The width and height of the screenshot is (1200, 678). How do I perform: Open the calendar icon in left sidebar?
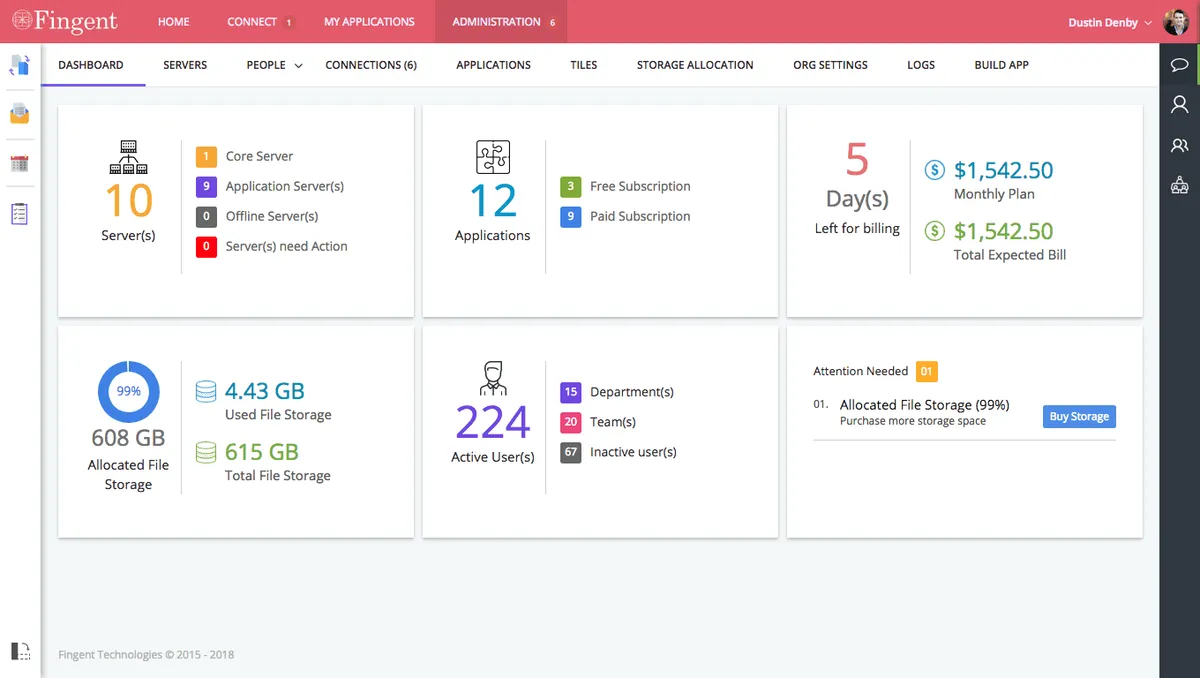[x=20, y=164]
